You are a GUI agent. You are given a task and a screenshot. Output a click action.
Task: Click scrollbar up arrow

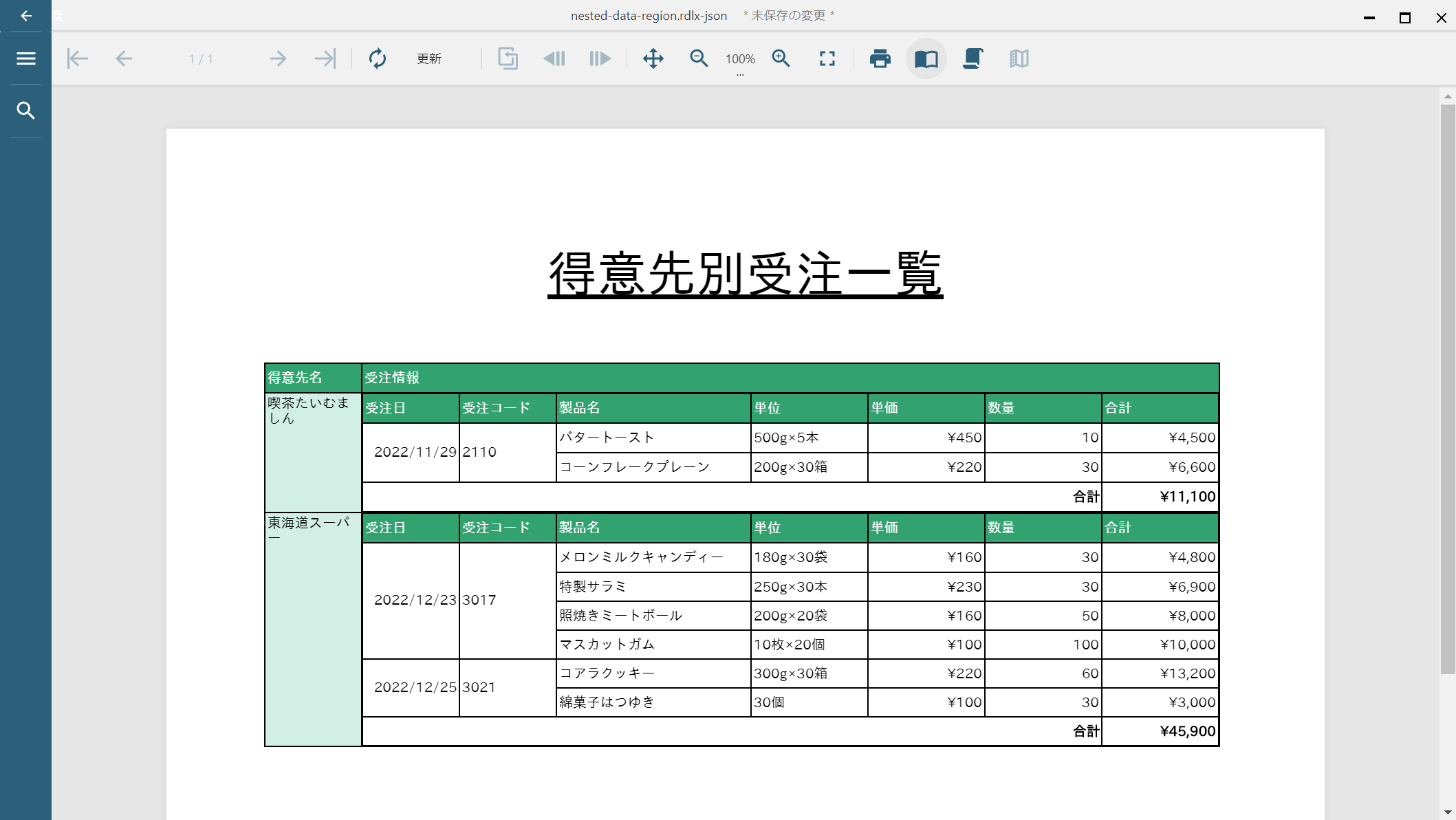click(x=1448, y=96)
